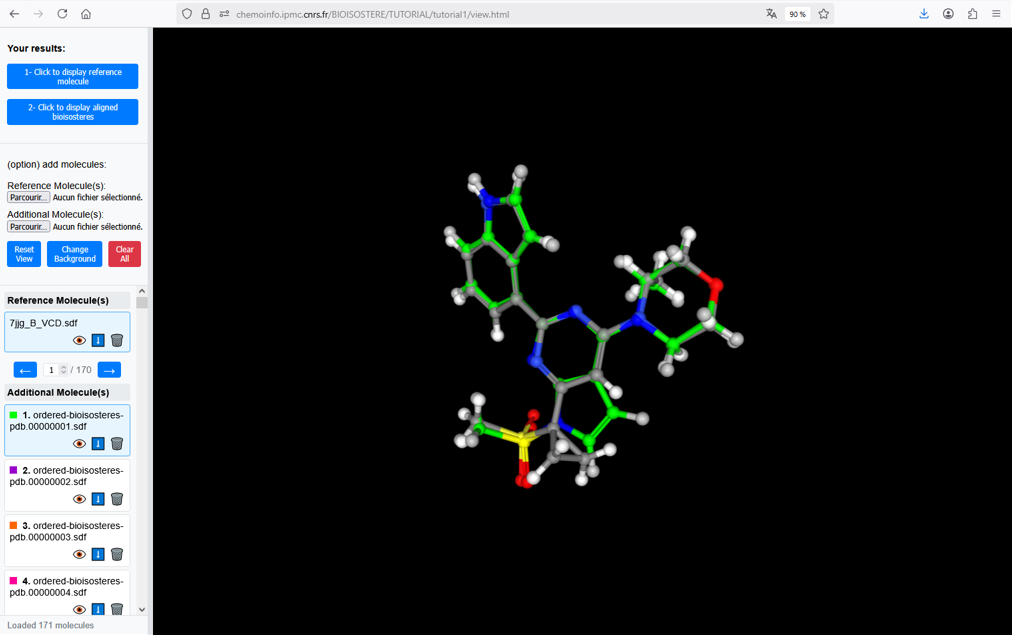Download the 7jjg_B_VCD.sdf reference molecule
Screen dimensions: 1012x635
98,341
